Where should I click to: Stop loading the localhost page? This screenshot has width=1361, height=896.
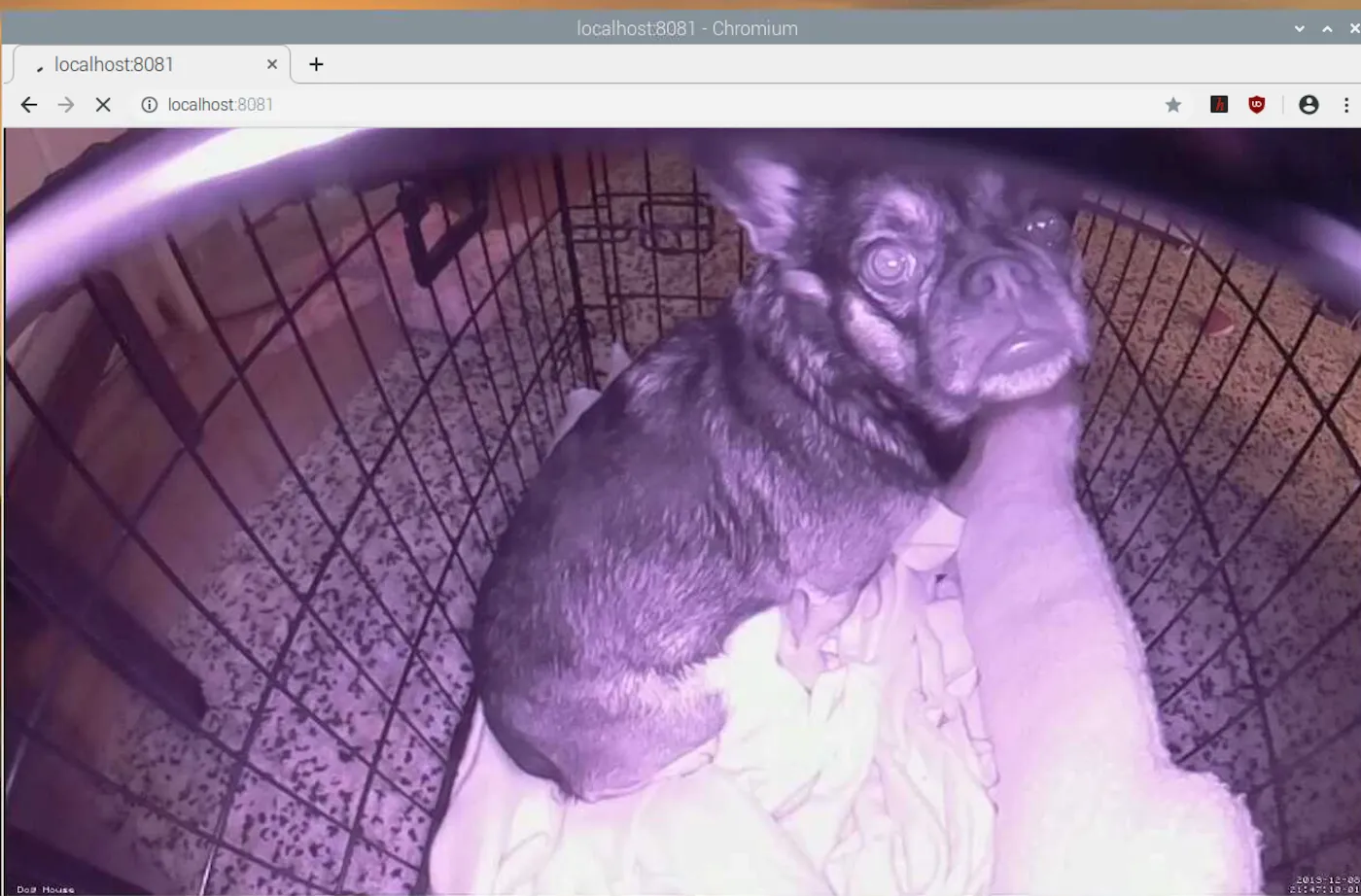coord(103,105)
